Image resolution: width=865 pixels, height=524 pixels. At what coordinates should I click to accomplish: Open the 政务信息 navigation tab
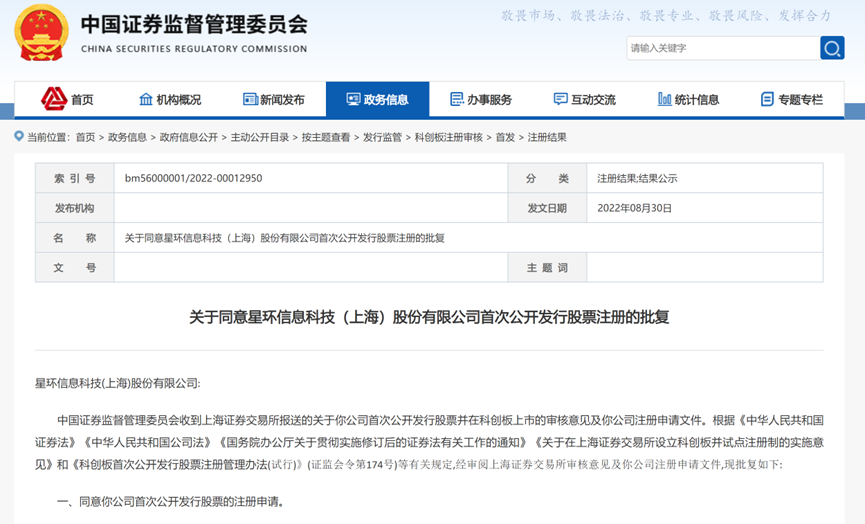point(377,99)
